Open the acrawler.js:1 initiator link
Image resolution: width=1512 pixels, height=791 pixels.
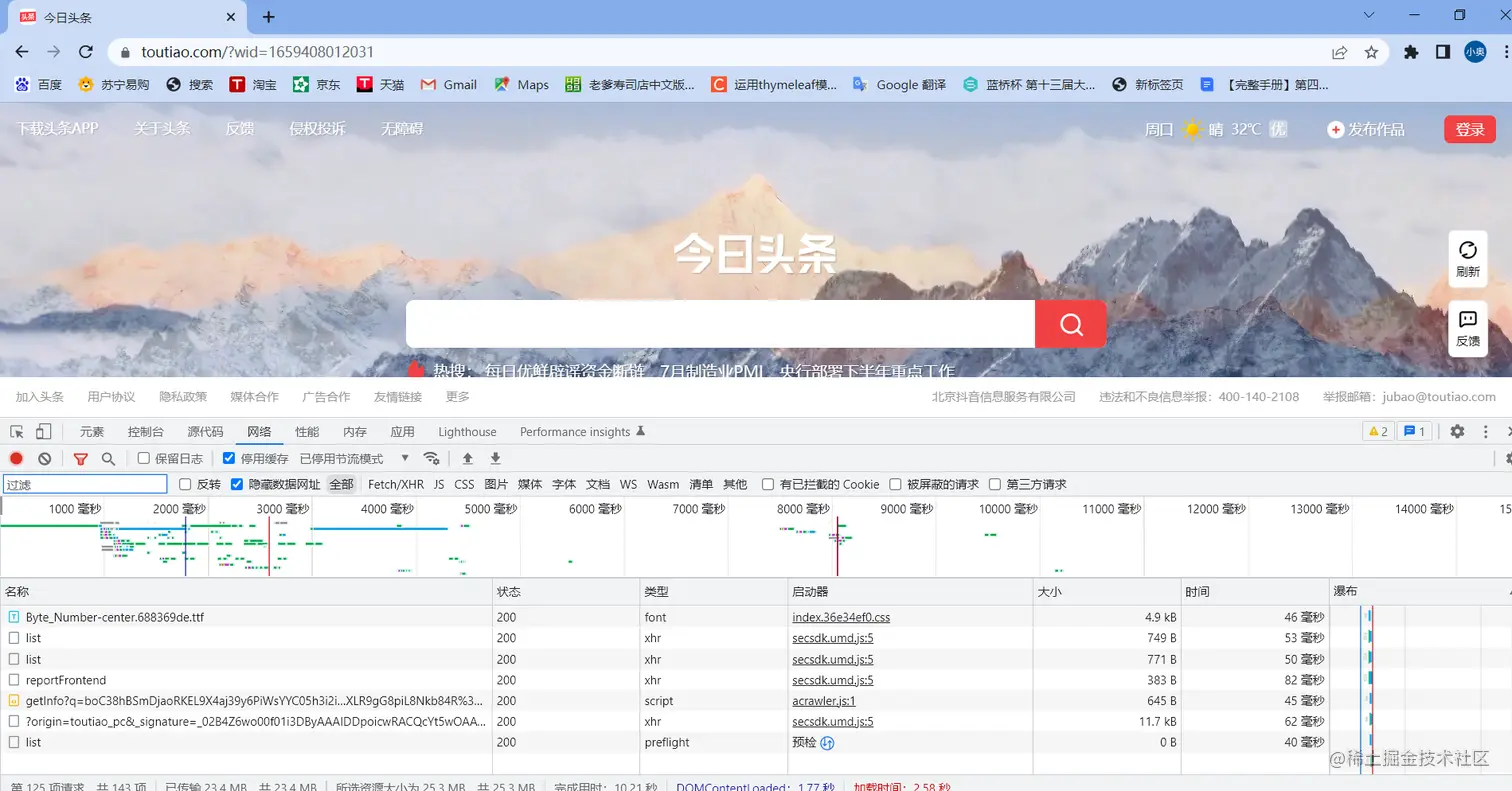pos(824,701)
